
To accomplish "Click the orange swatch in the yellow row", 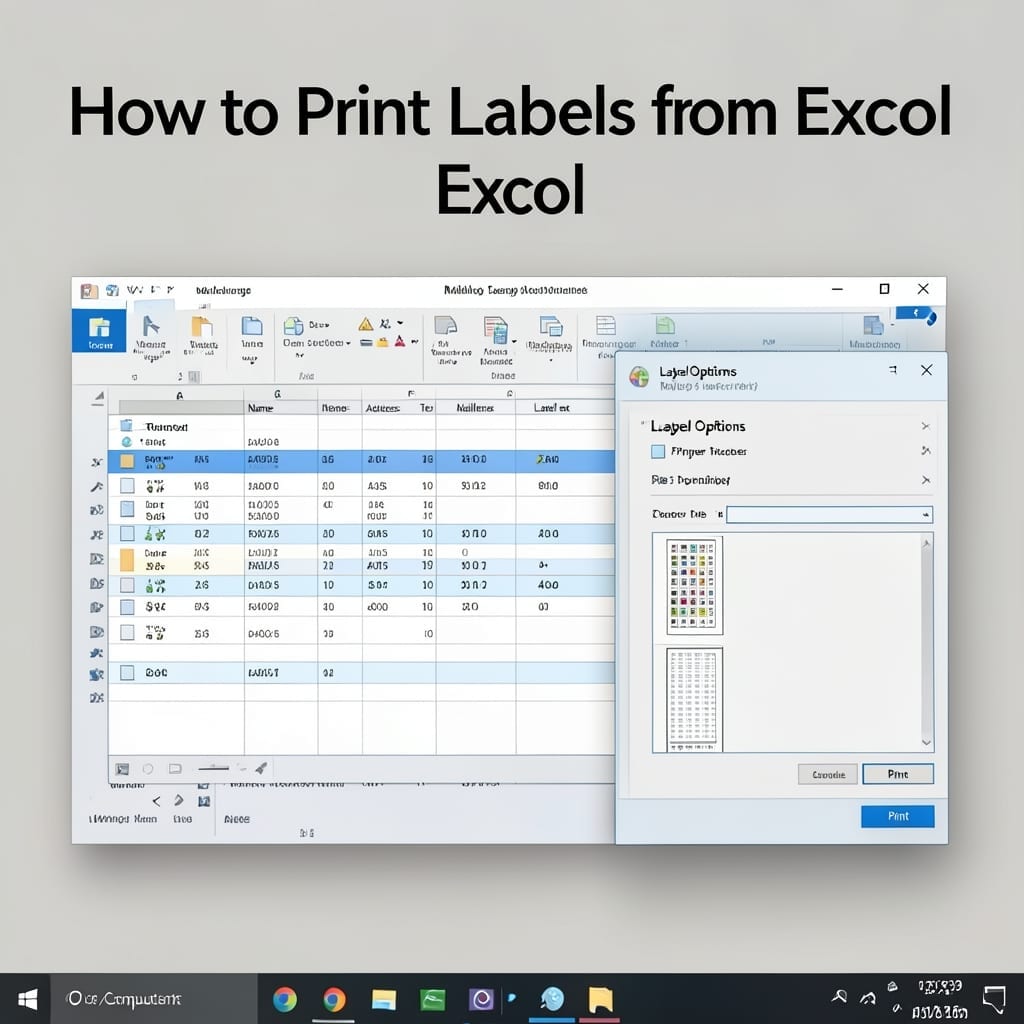I will [127, 560].
